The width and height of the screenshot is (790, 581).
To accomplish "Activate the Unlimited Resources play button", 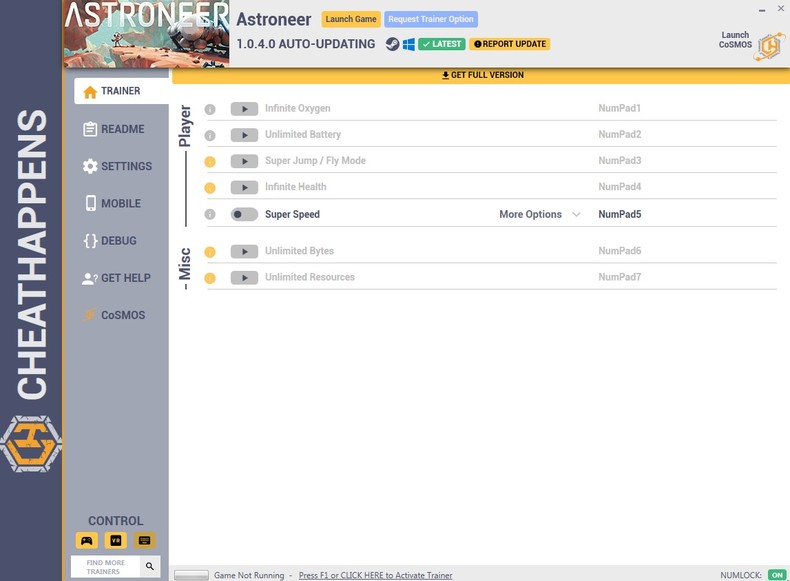I will coord(244,277).
